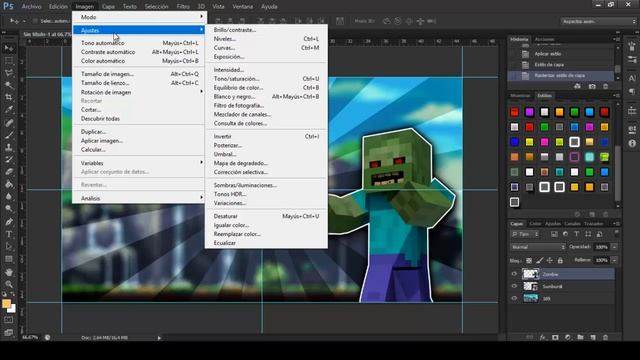
Task: Select the Hand tool
Action: (9, 272)
